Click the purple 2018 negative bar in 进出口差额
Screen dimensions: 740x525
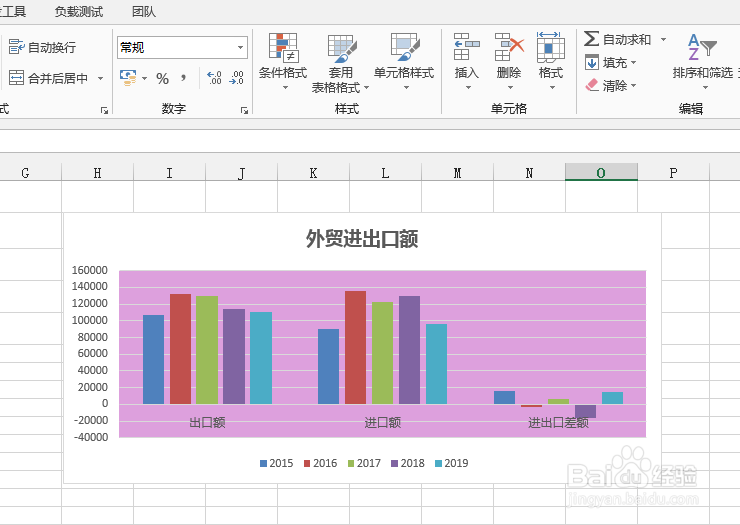tap(585, 411)
